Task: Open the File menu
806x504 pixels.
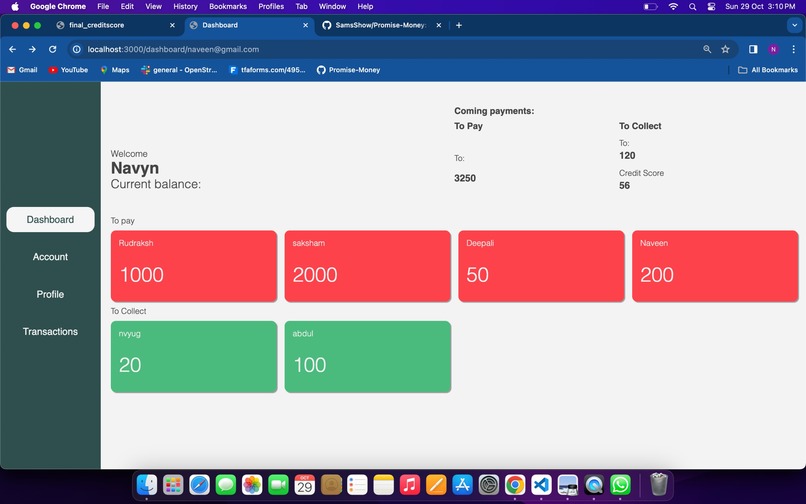Action: tap(103, 6)
